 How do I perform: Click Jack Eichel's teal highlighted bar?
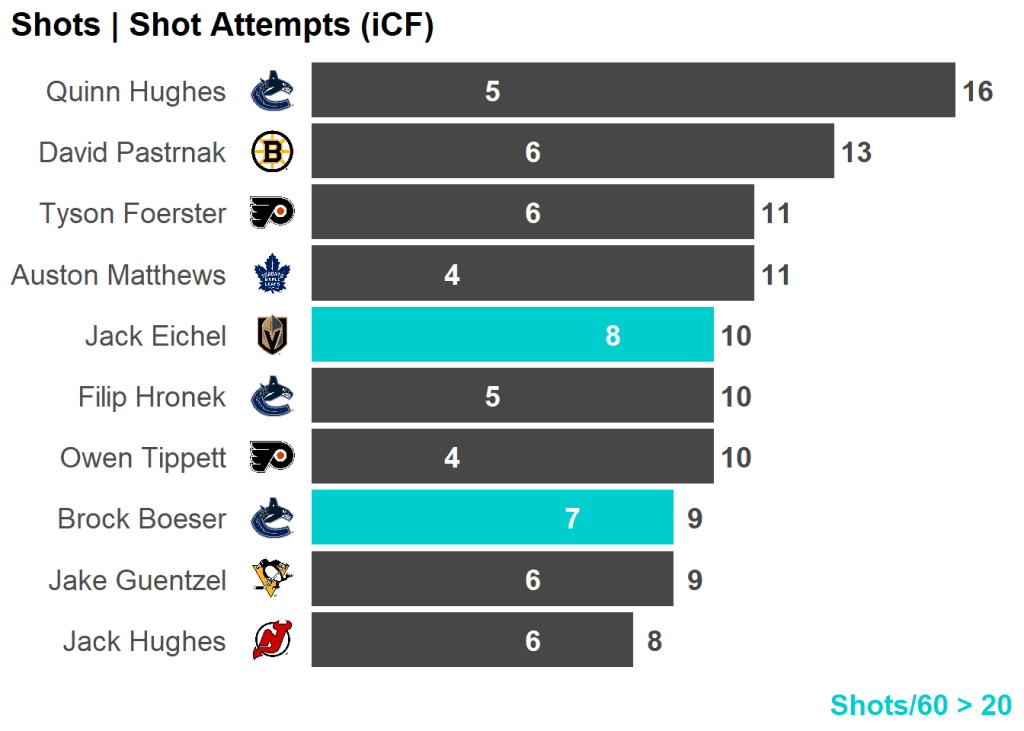[x=512, y=335]
